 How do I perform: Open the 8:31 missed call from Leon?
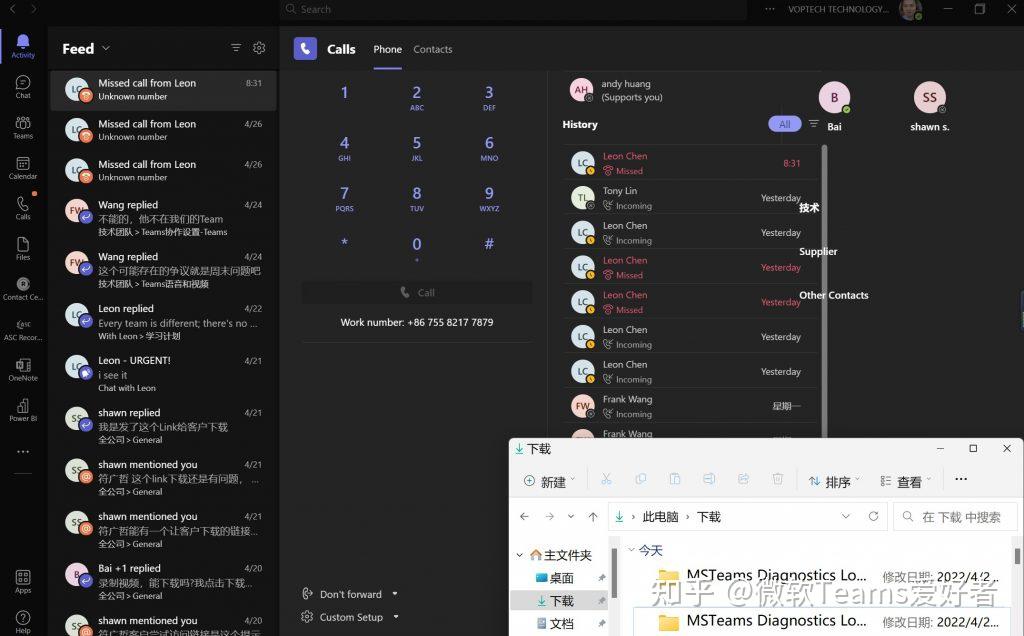point(163,89)
